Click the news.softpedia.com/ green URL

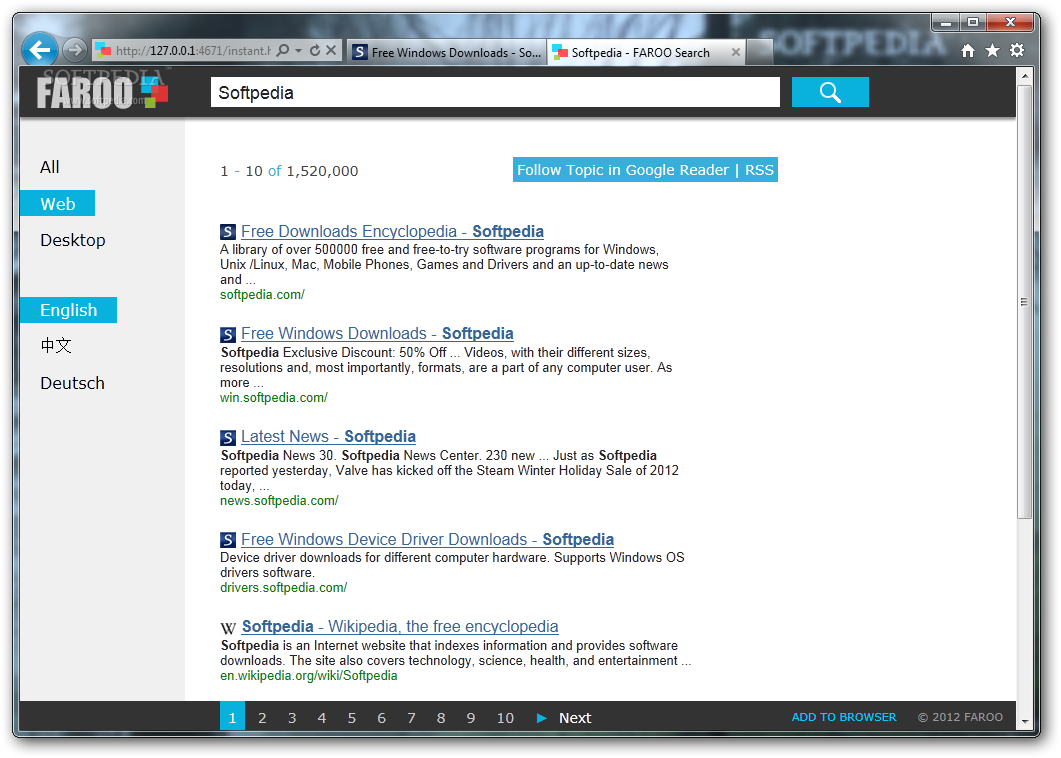click(x=279, y=500)
